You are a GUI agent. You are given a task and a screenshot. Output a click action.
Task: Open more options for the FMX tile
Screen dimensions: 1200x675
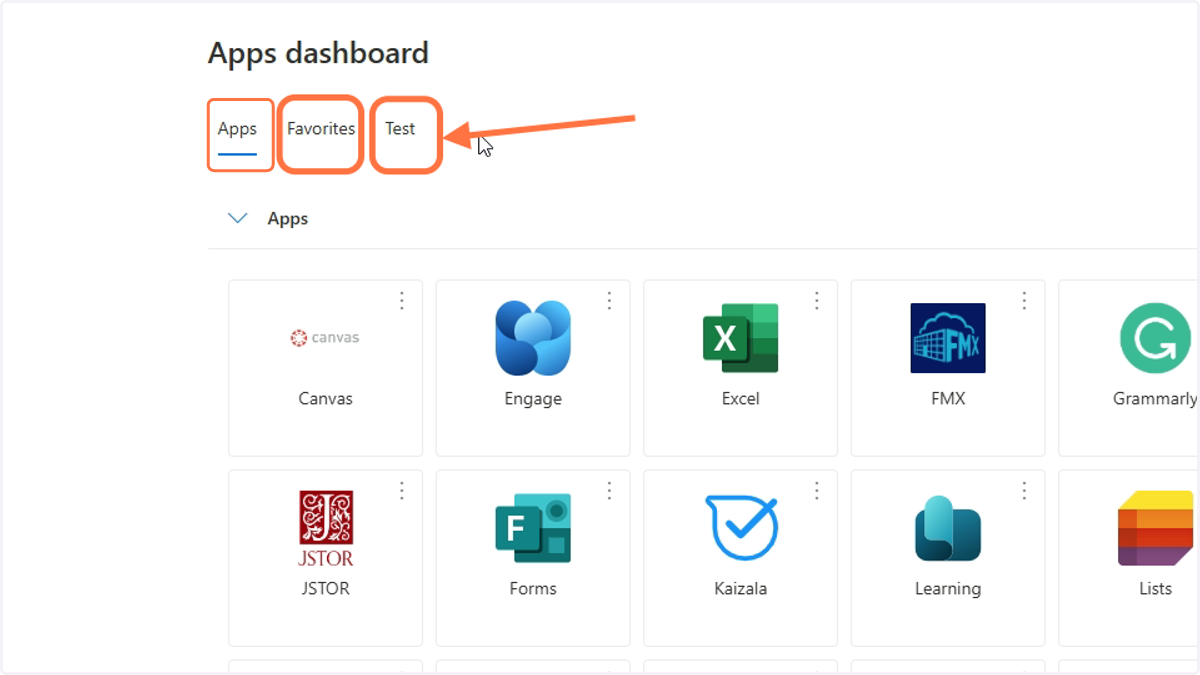click(1024, 300)
